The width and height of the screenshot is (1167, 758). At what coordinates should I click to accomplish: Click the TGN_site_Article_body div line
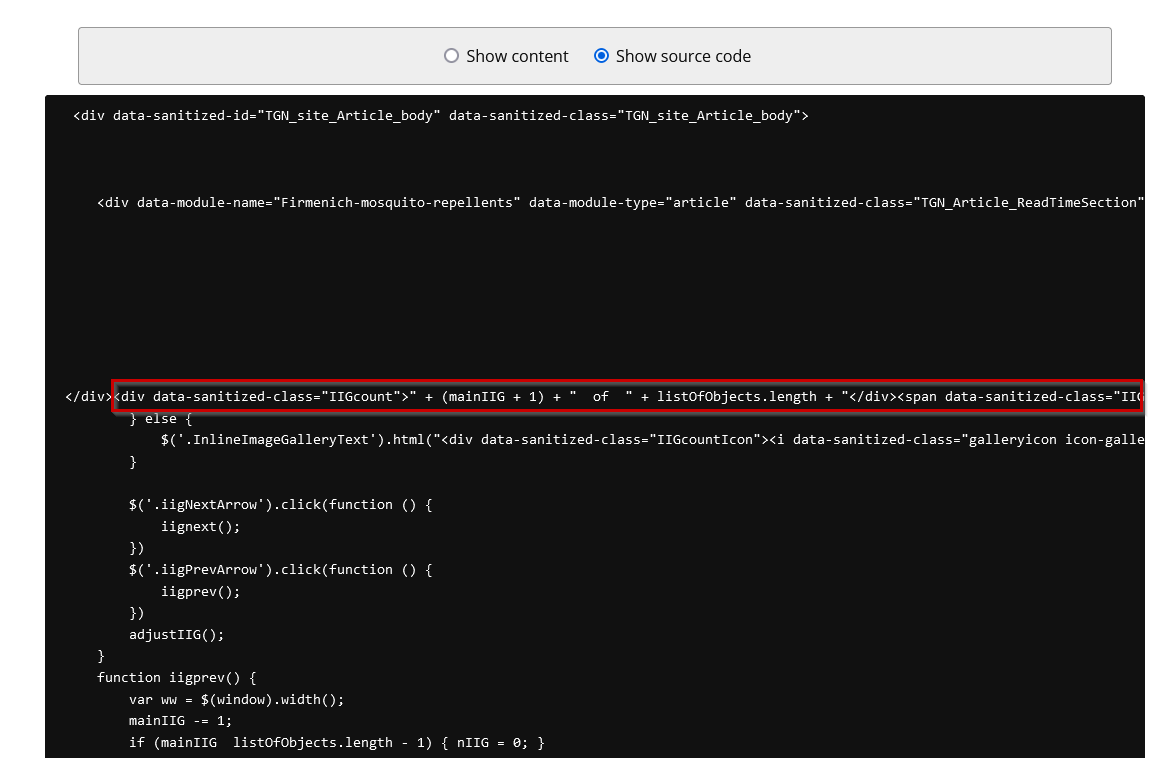click(x=441, y=115)
